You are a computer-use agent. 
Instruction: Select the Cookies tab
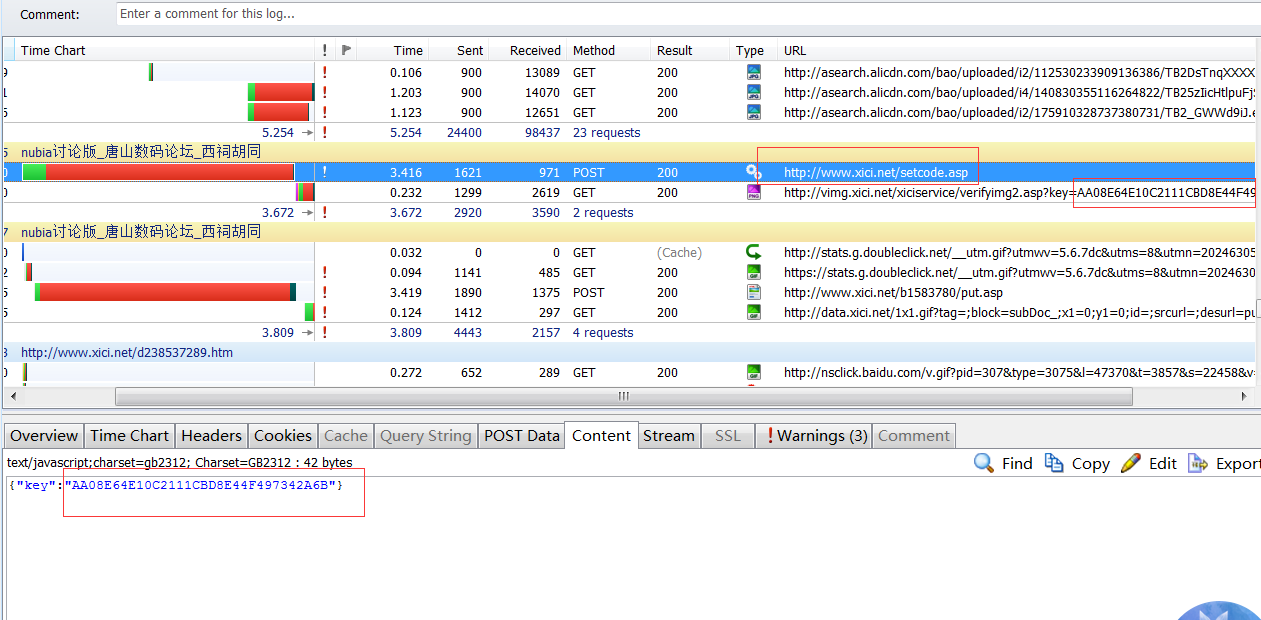(282, 435)
